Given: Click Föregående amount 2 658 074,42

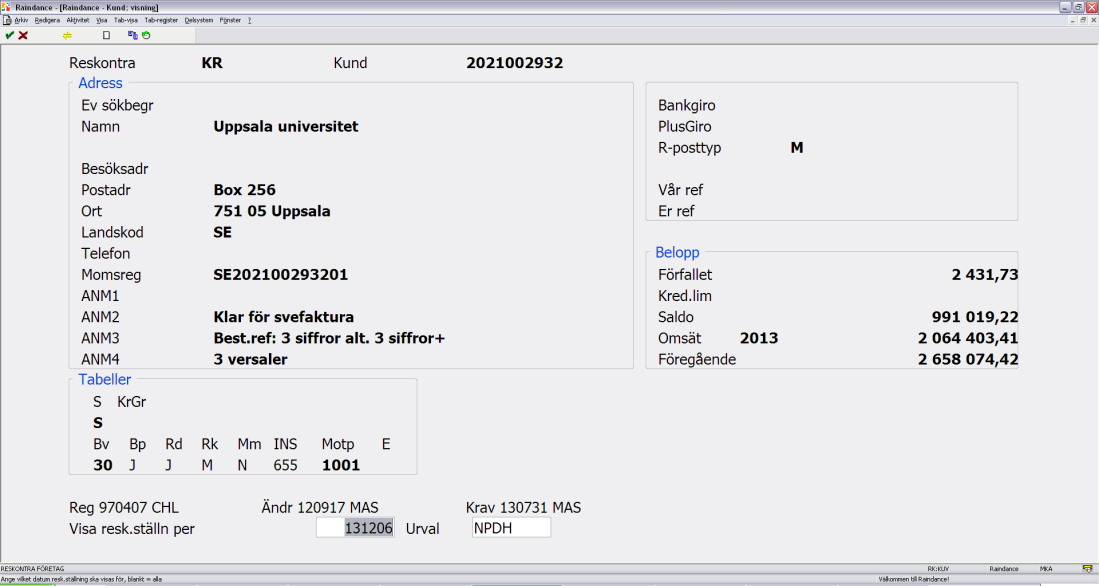Looking at the screenshot, I should pos(968,359).
